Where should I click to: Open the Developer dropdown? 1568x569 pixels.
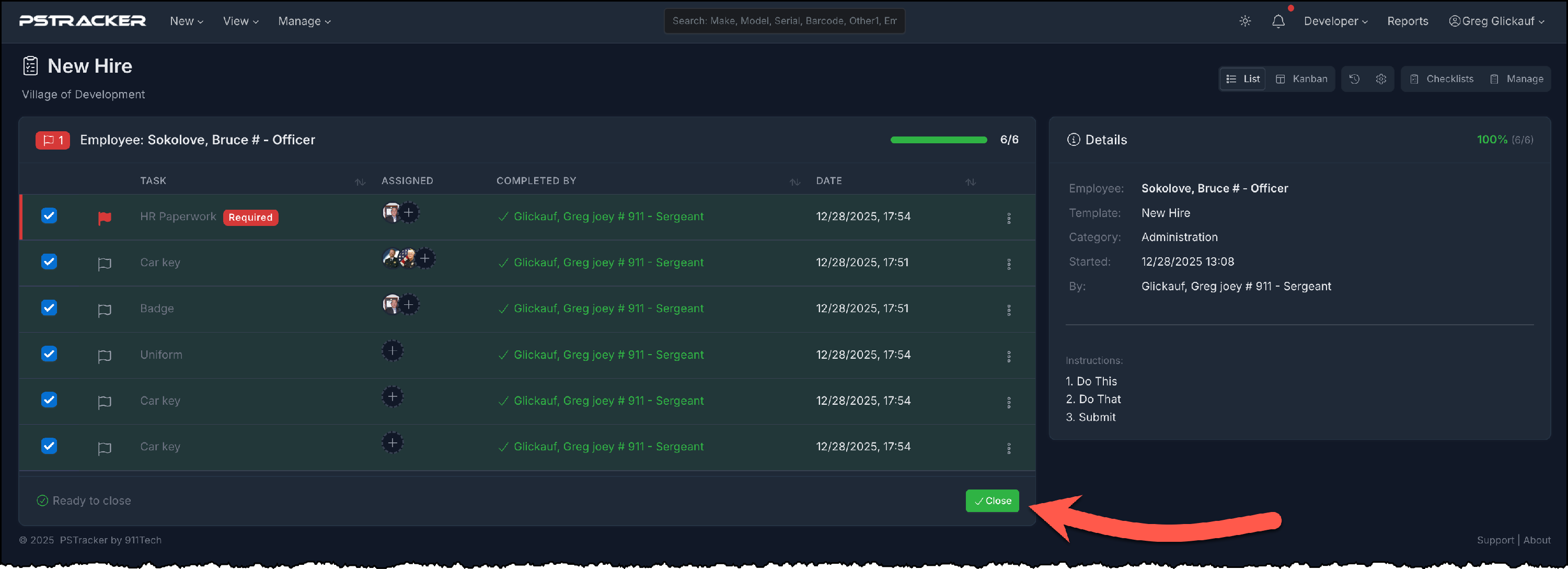pos(1335,21)
